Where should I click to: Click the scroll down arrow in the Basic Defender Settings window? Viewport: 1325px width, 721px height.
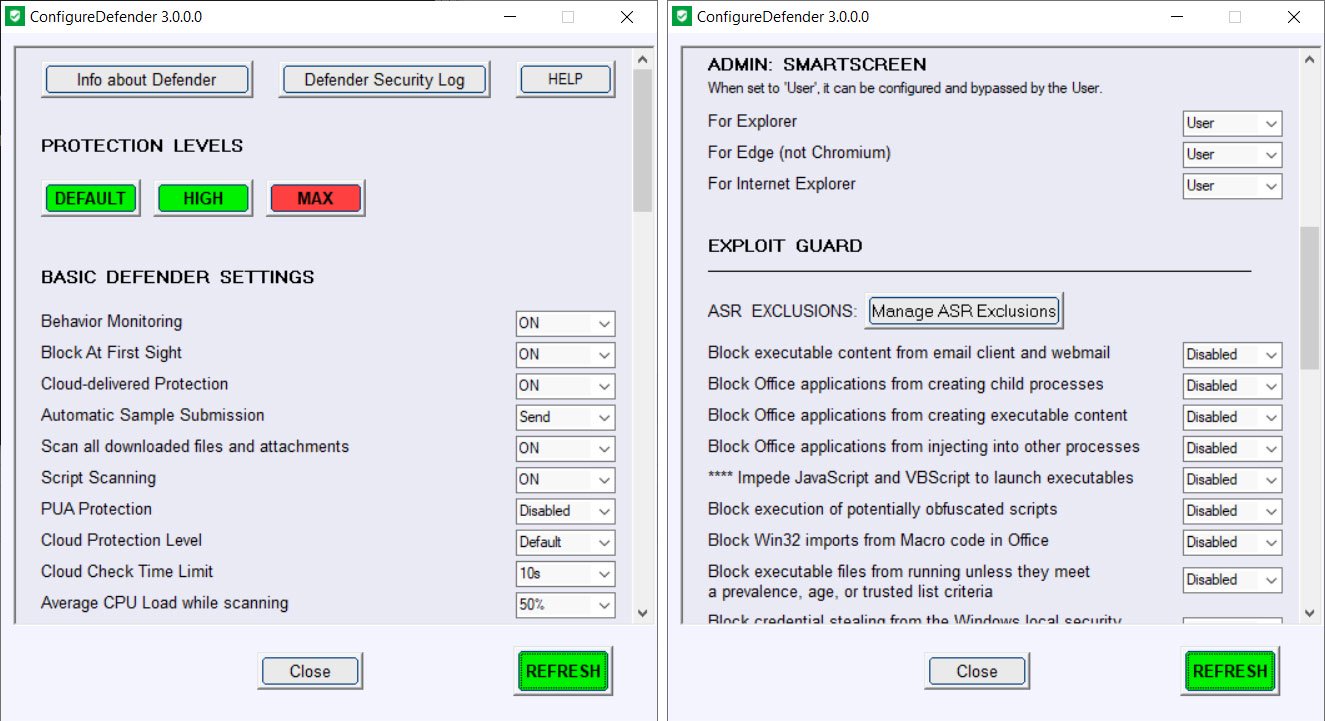[x=642, y=612]
